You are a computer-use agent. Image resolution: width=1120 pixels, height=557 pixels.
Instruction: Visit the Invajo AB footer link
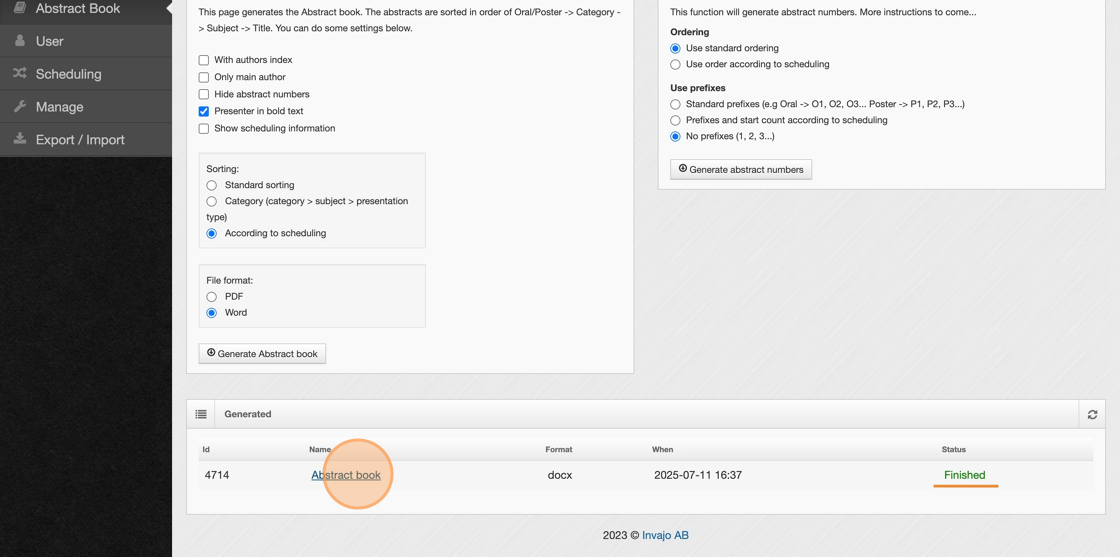tap(665, 535)
